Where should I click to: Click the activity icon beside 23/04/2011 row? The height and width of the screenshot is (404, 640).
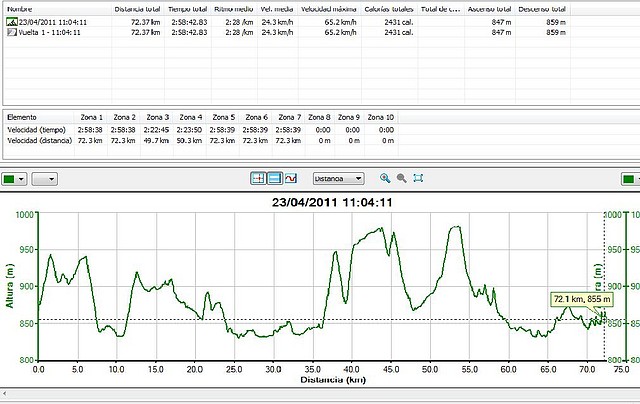12,22
